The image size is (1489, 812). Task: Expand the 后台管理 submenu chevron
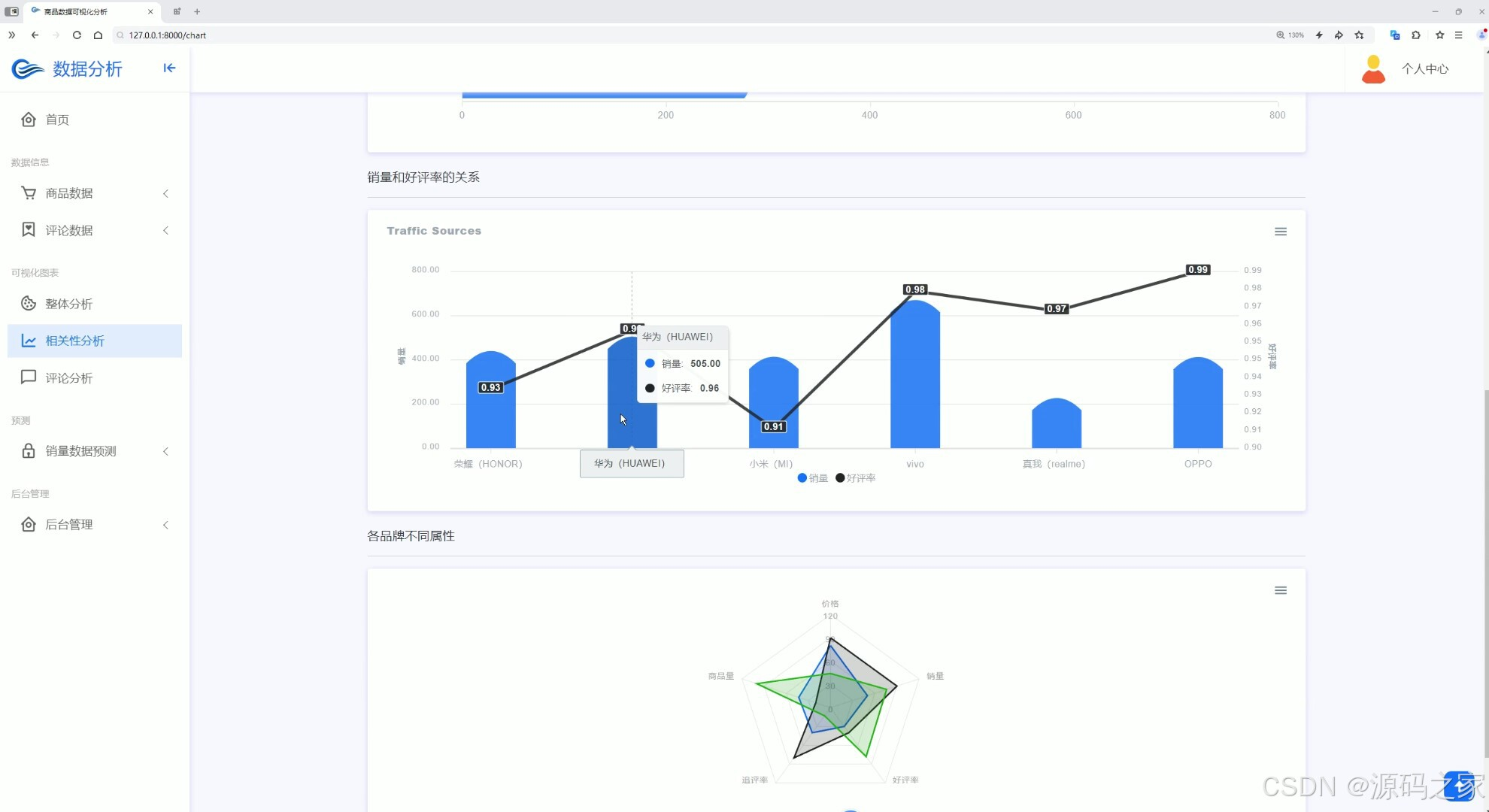tap(165, 525)
